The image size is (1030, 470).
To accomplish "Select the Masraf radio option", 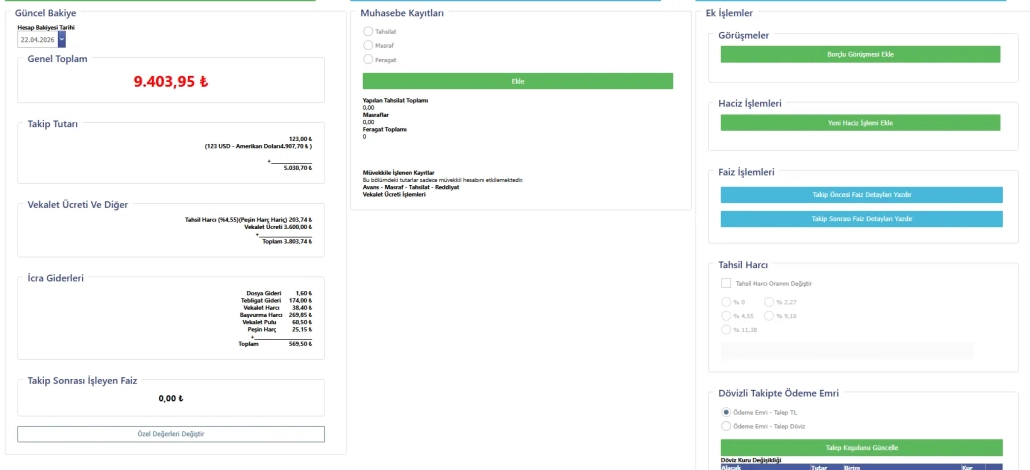I will tap(368, 46).
